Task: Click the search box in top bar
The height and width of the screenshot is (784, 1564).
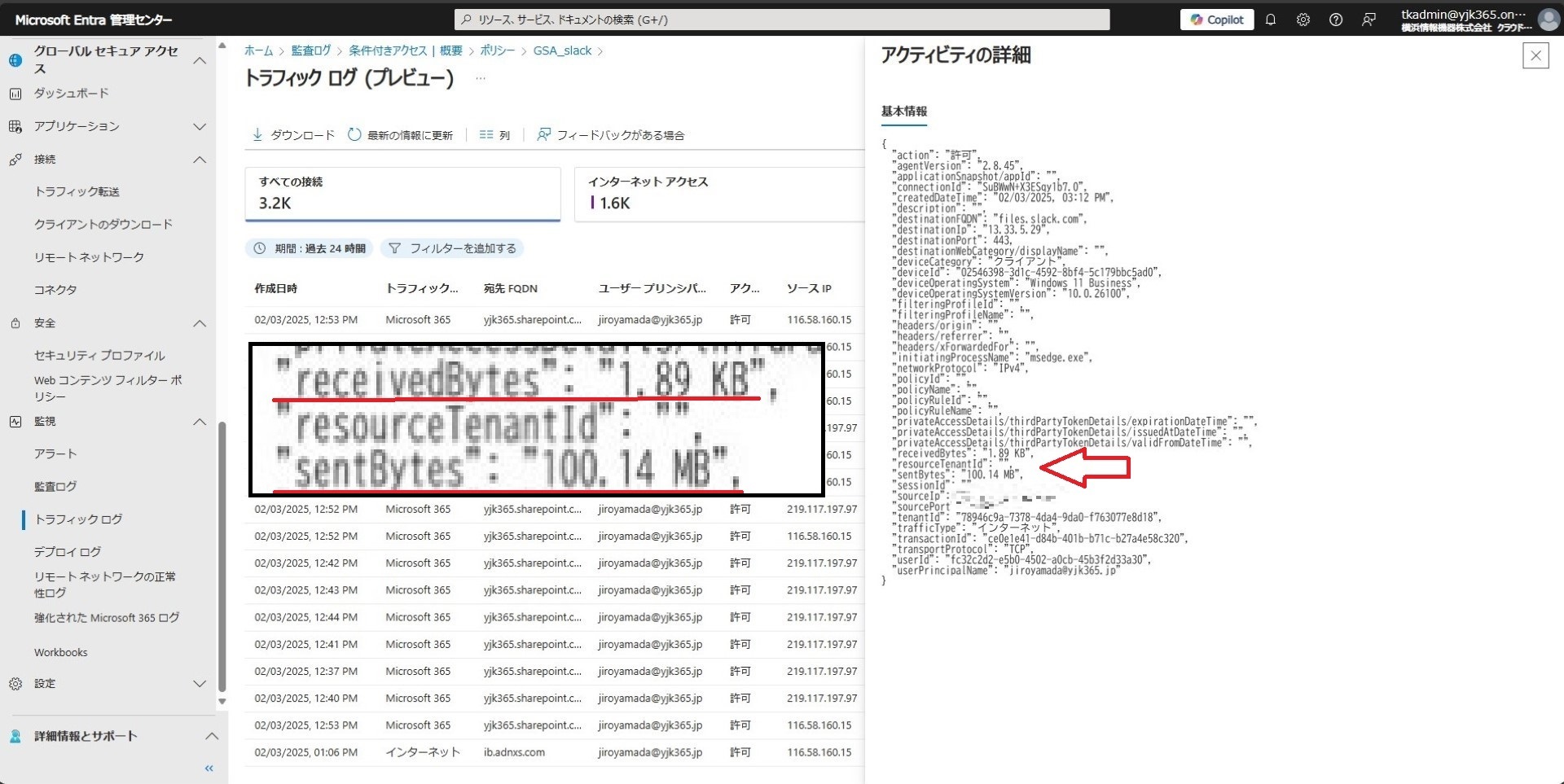Action: click(781, 20)
